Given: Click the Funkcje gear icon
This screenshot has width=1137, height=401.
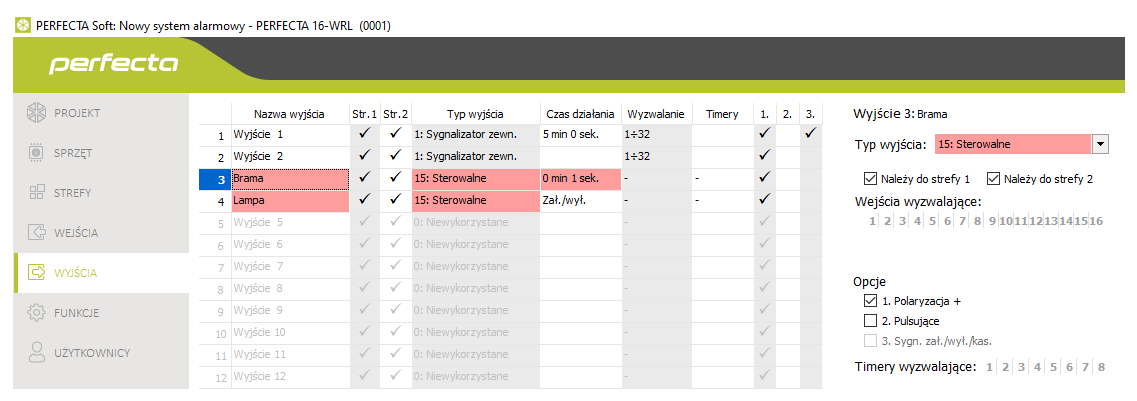Looking at the screenshot, I should click(x=36, y=312).
